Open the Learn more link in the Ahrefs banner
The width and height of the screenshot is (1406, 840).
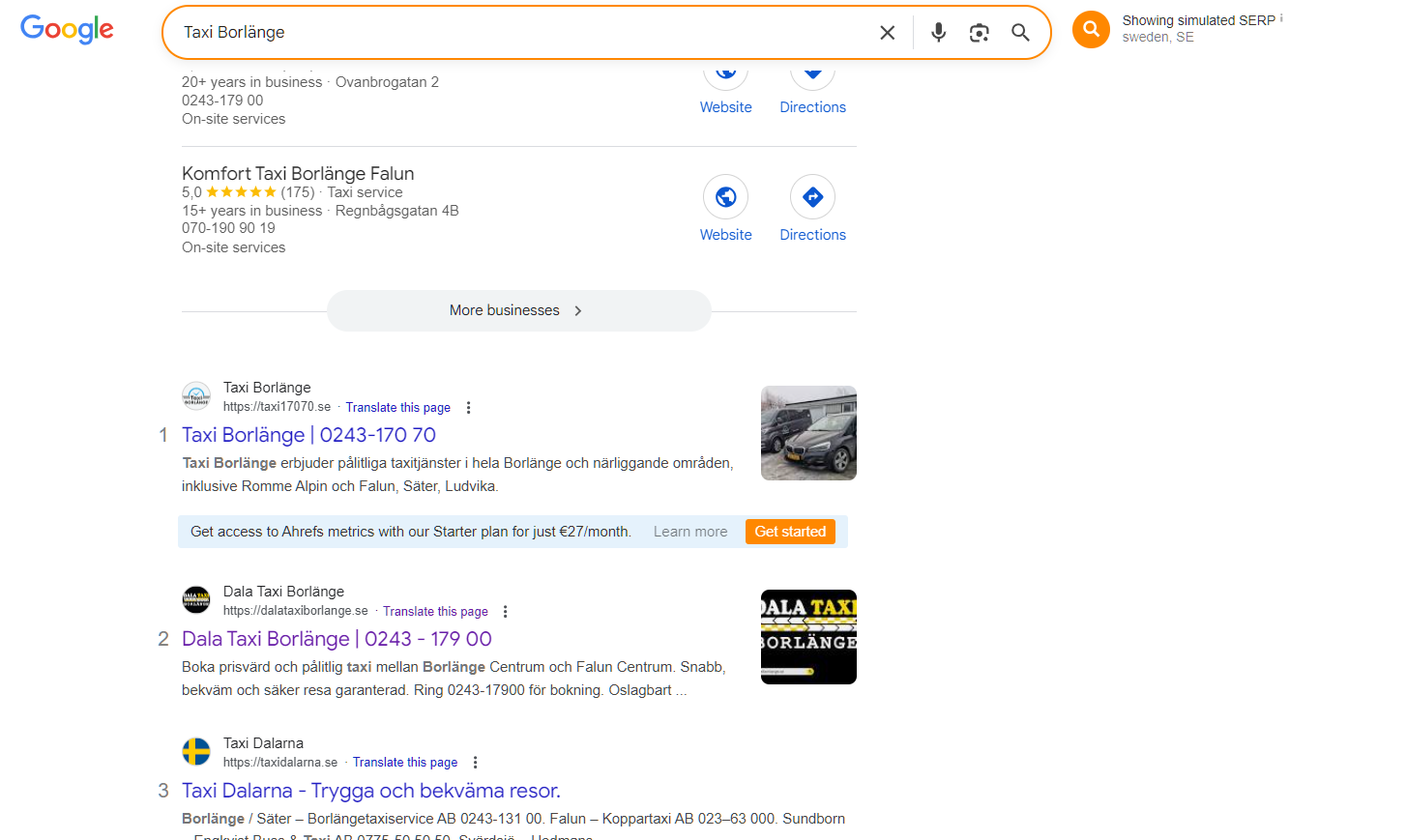pyautogui.click(x=689, y=531)
